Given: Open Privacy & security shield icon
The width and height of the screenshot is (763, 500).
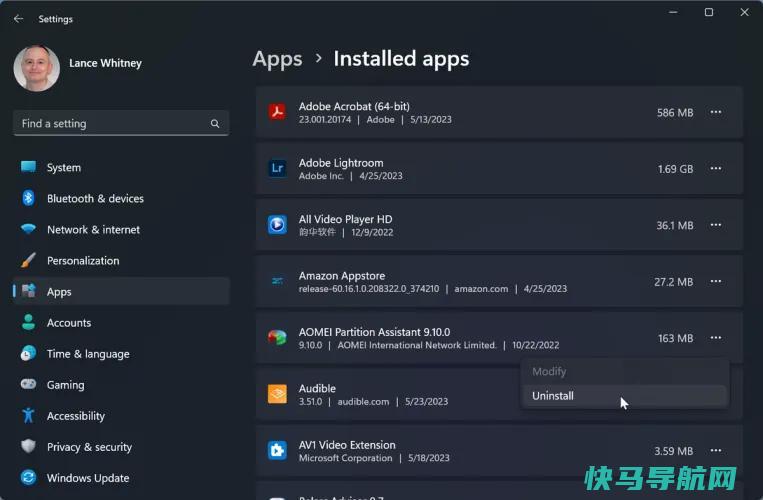Looking at the screenshot, I should click(28, 446).
